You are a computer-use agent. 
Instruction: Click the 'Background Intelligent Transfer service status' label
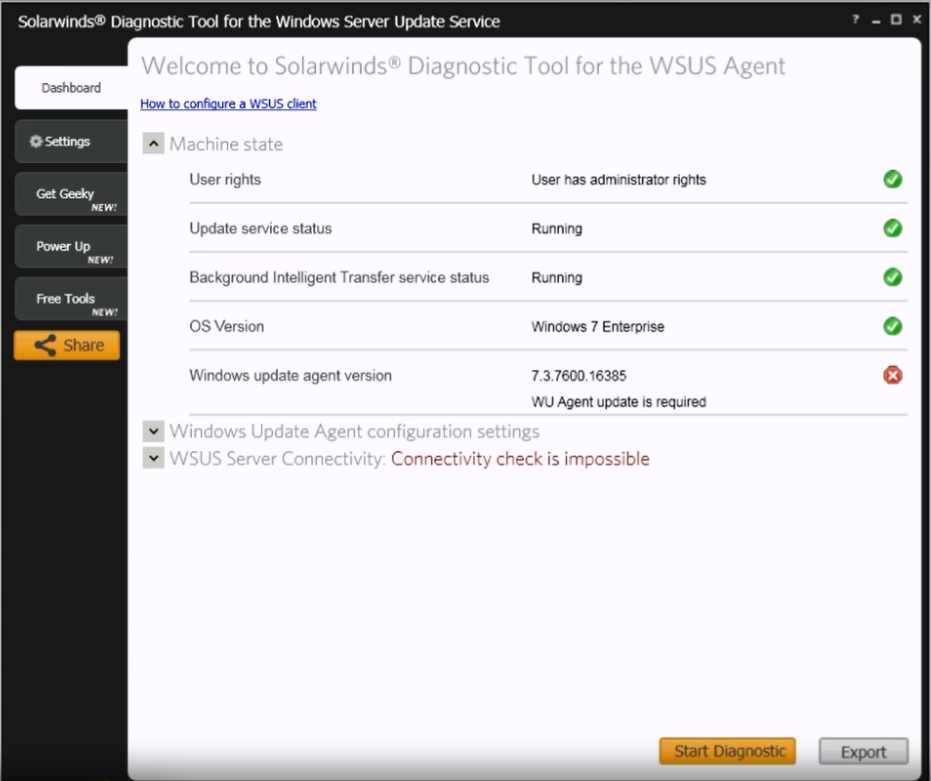tap(339, 277)
